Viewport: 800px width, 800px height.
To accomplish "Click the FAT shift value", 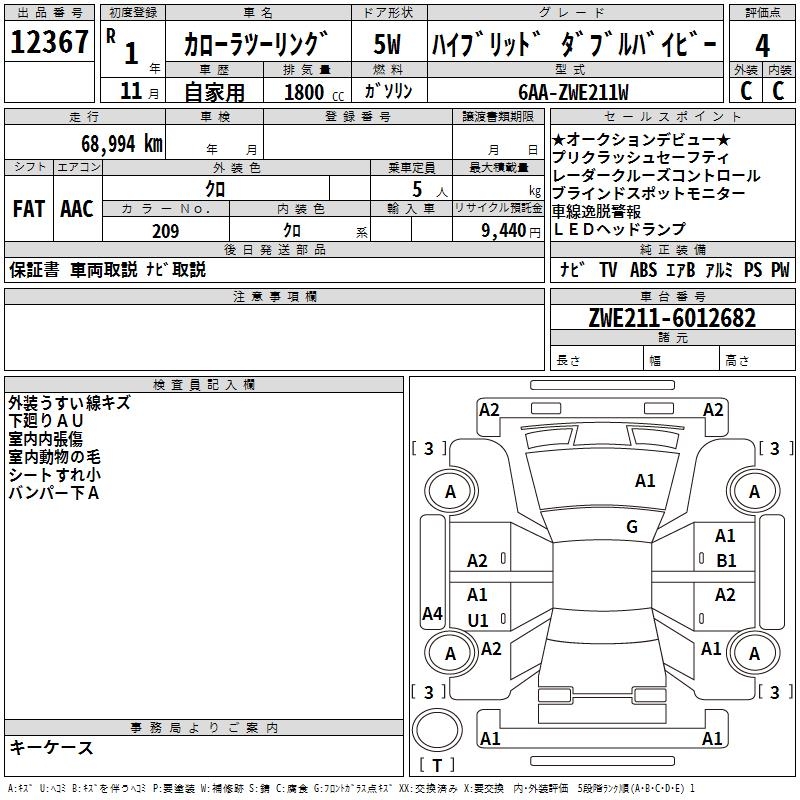I will [x=29, y=209].
